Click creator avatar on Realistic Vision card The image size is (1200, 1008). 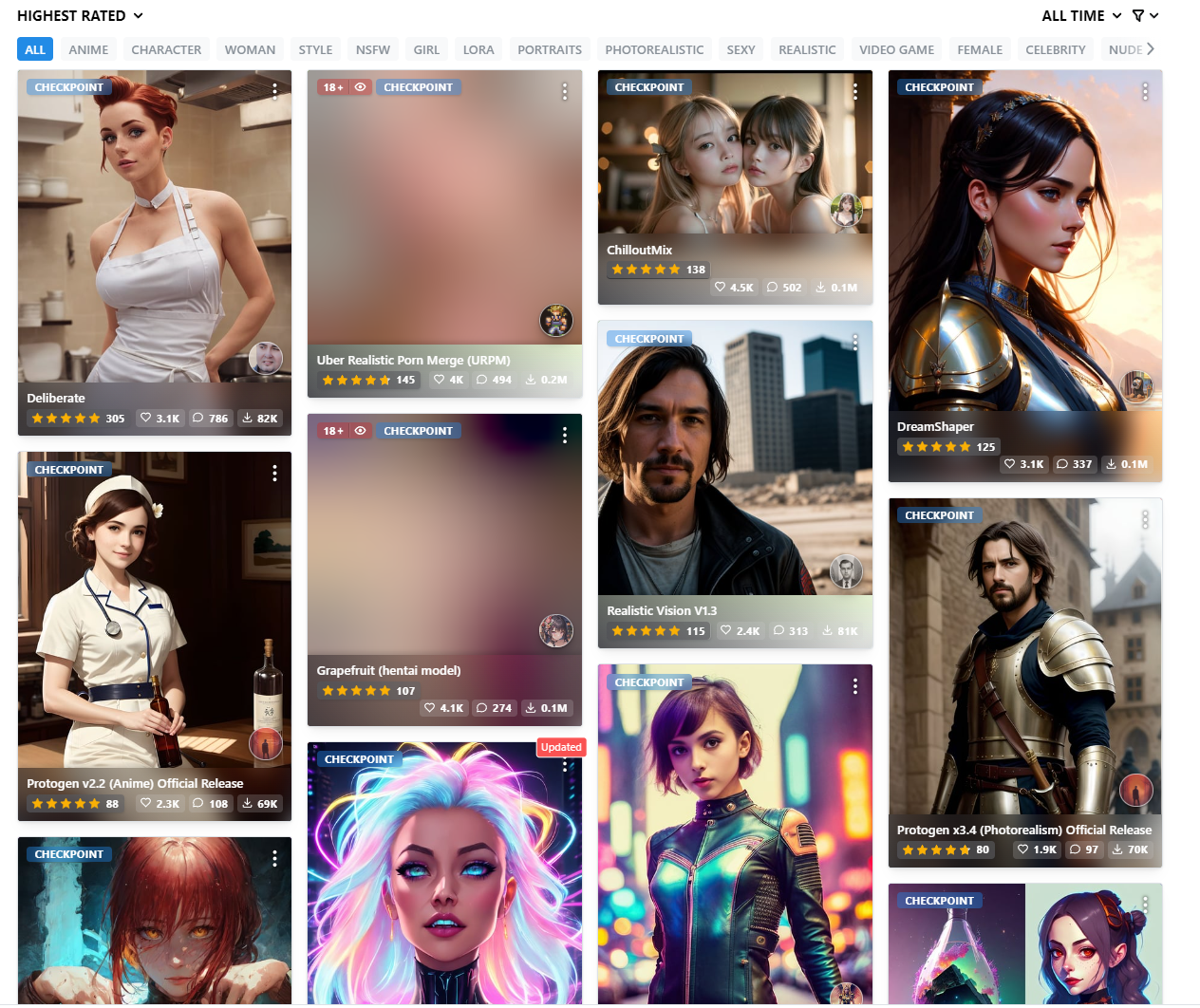(846, 570)
